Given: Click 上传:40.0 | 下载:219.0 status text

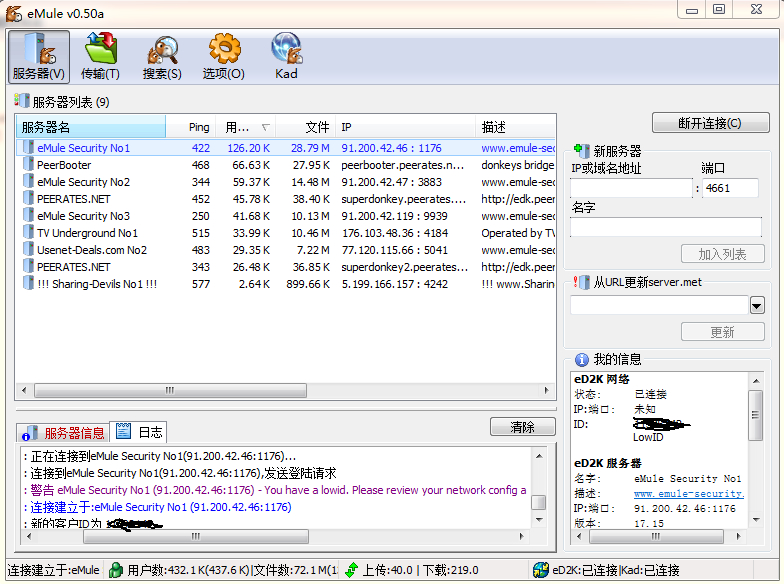Looking at the screenshot, I should click(420, 570).
